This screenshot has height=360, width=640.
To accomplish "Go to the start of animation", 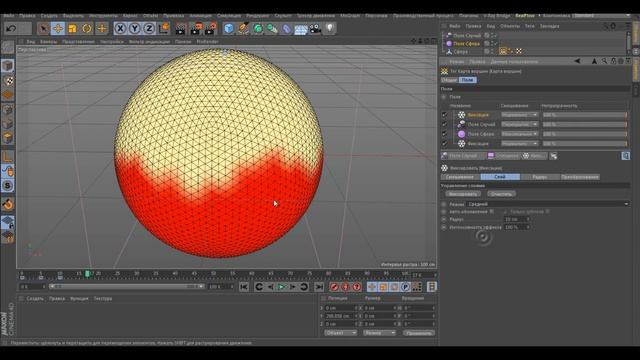I will pyautogui.click(x=244, y=287).
